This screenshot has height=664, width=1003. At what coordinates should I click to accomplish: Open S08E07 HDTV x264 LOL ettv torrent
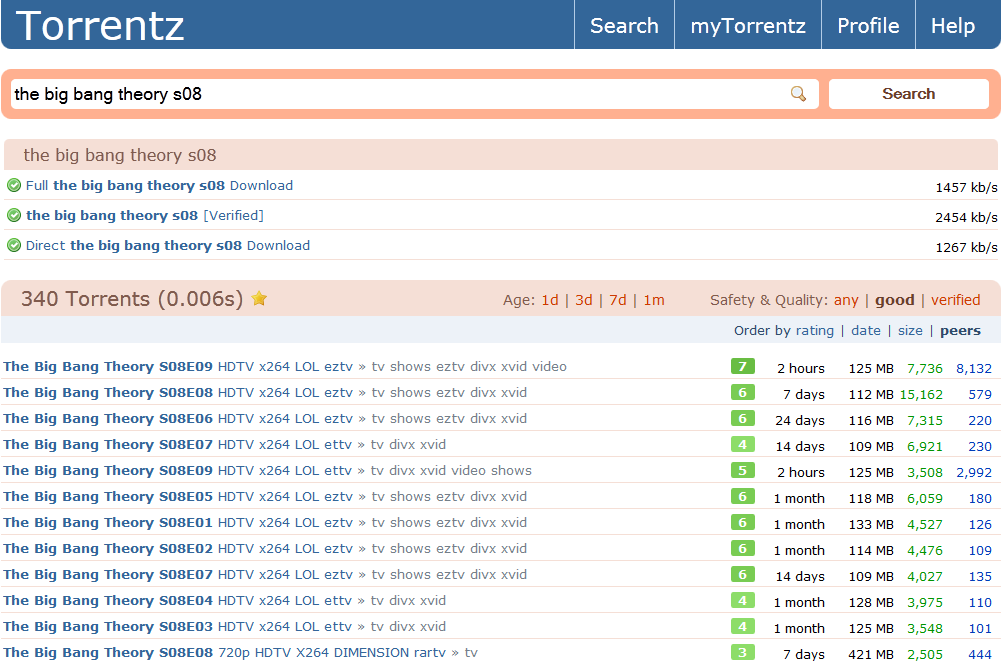coord(177,445)
